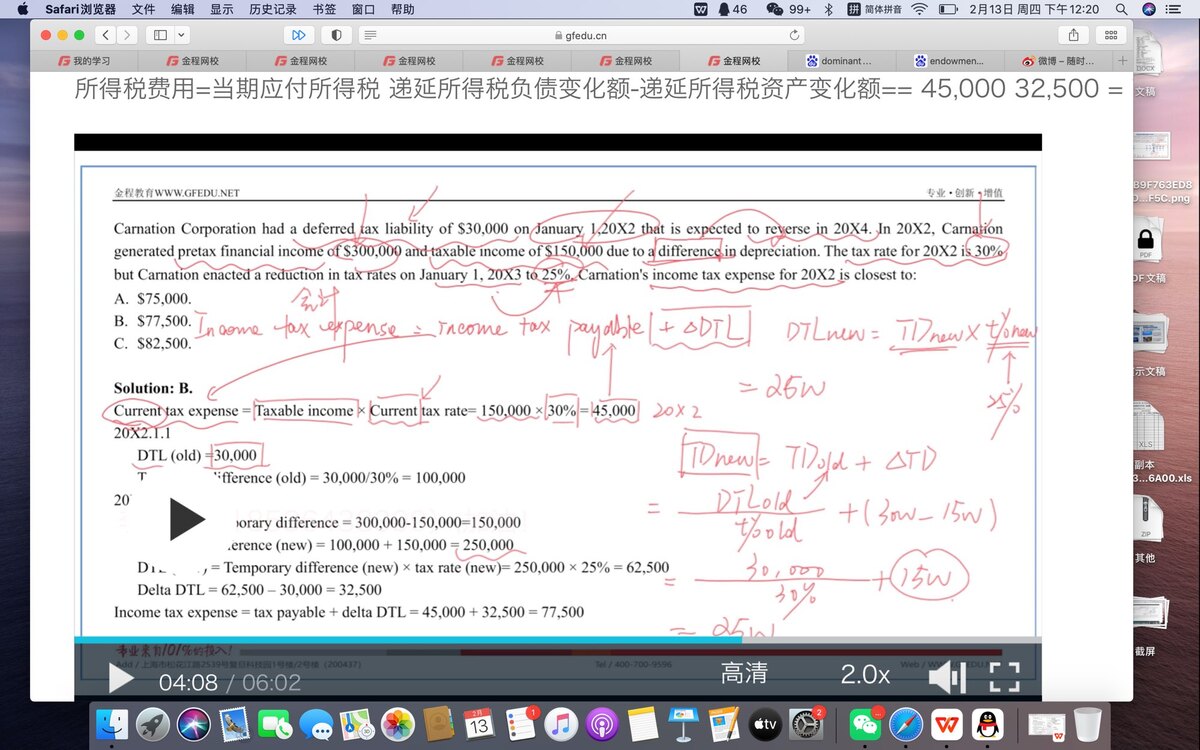Open Launchpad rocket in the Dock
Image resolution: width=1200 pixels, height=750 pixels.
click(x=153, y=723)
